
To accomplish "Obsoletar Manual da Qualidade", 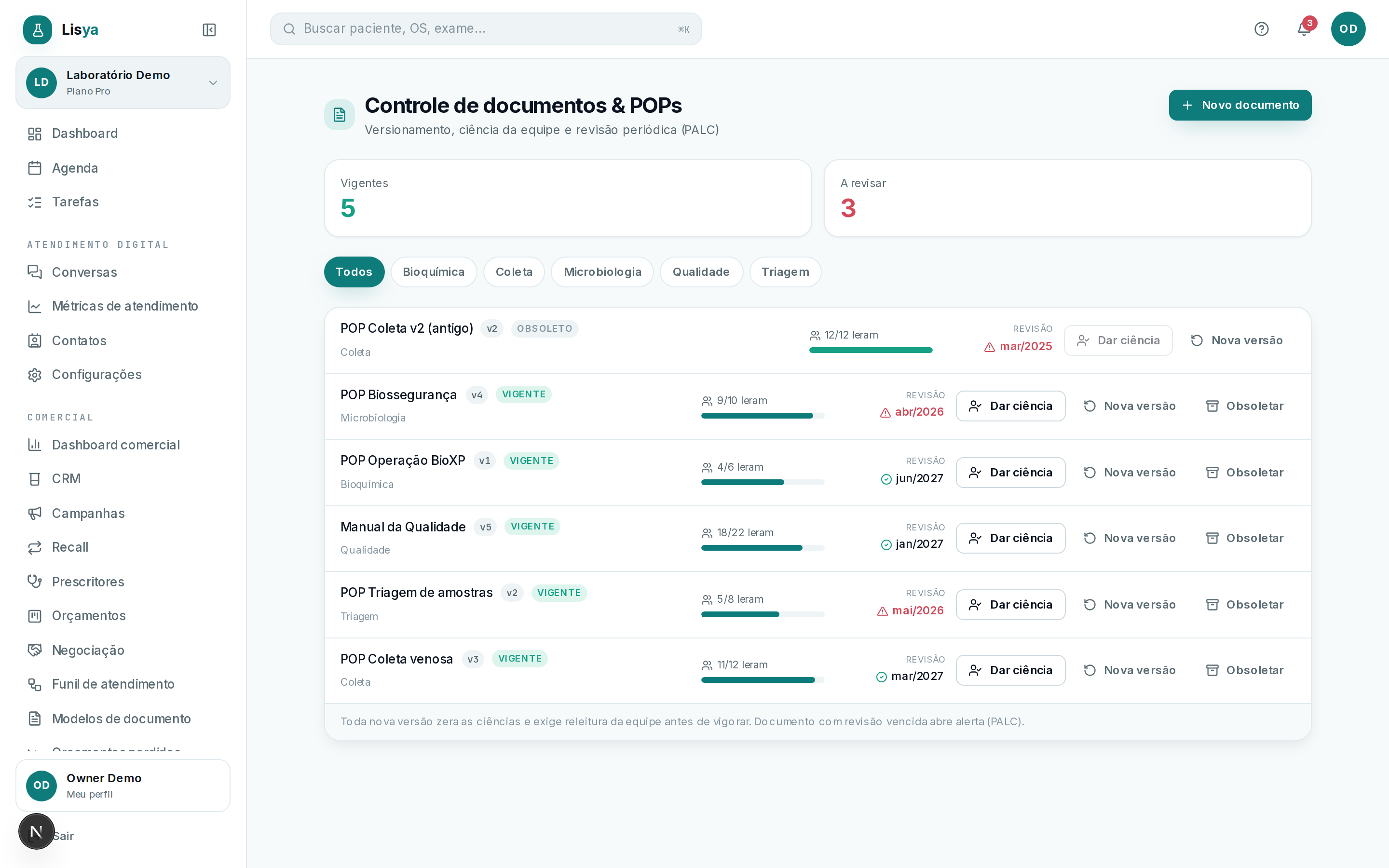I will [x=1244, y=538].
